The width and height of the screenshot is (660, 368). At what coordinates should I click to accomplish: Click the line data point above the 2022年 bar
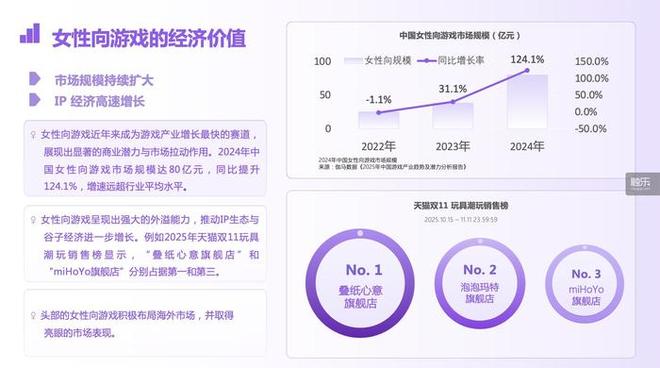pos(378,112)
